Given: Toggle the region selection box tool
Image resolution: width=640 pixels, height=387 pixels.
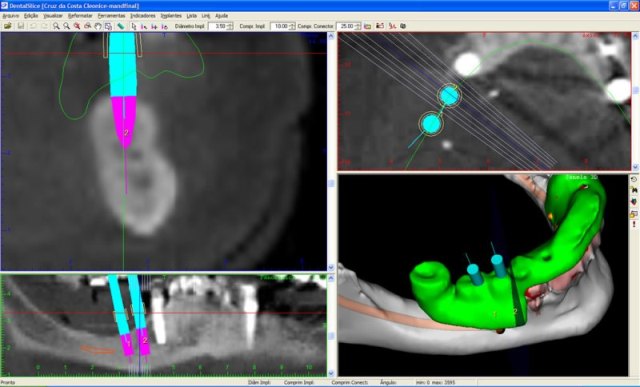Looking at the screenshot, I should [x=108, y=26].
